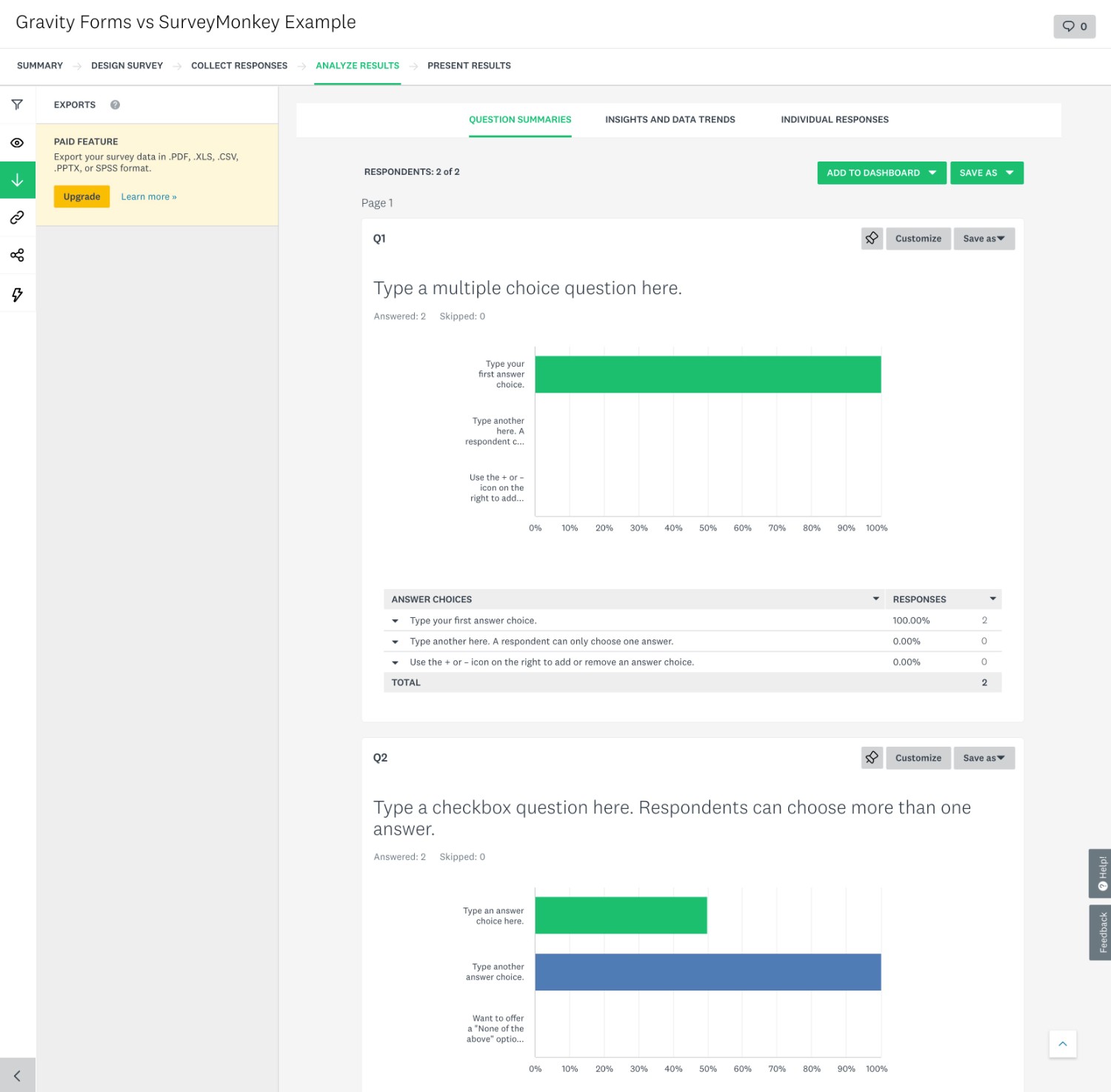This screenshot has width=1111, height=1092.
Task: Open the lightning bolt sidebar icon
Action: [x=17, y=294]
